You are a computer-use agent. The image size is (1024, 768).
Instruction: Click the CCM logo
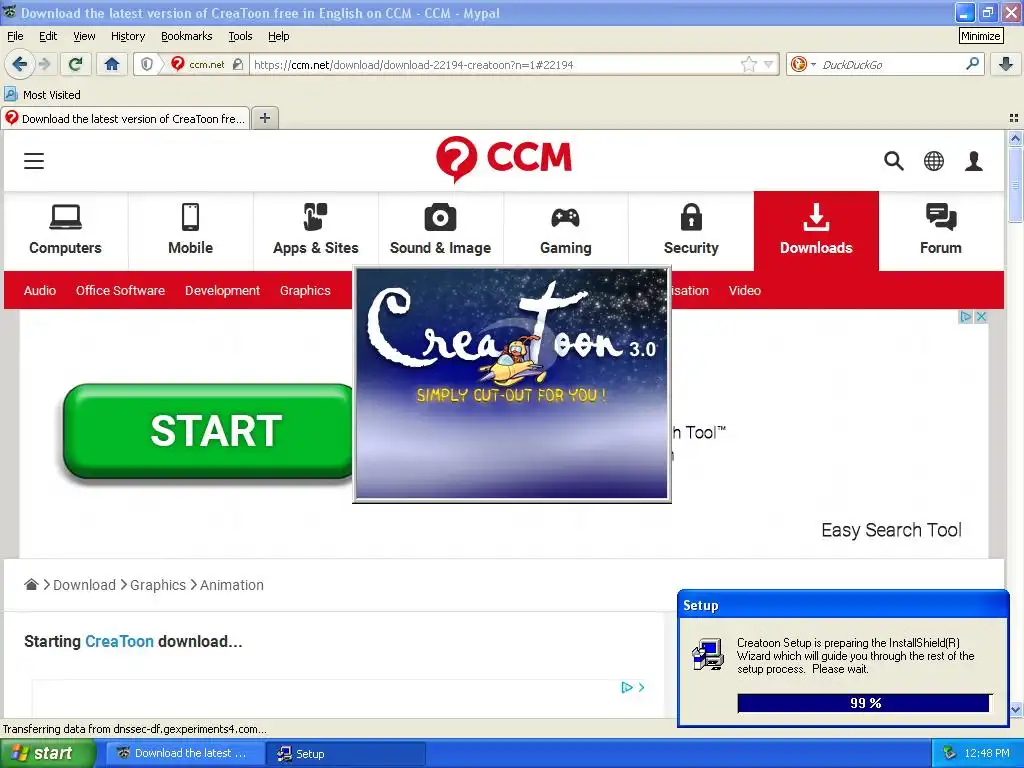[503, 159]
